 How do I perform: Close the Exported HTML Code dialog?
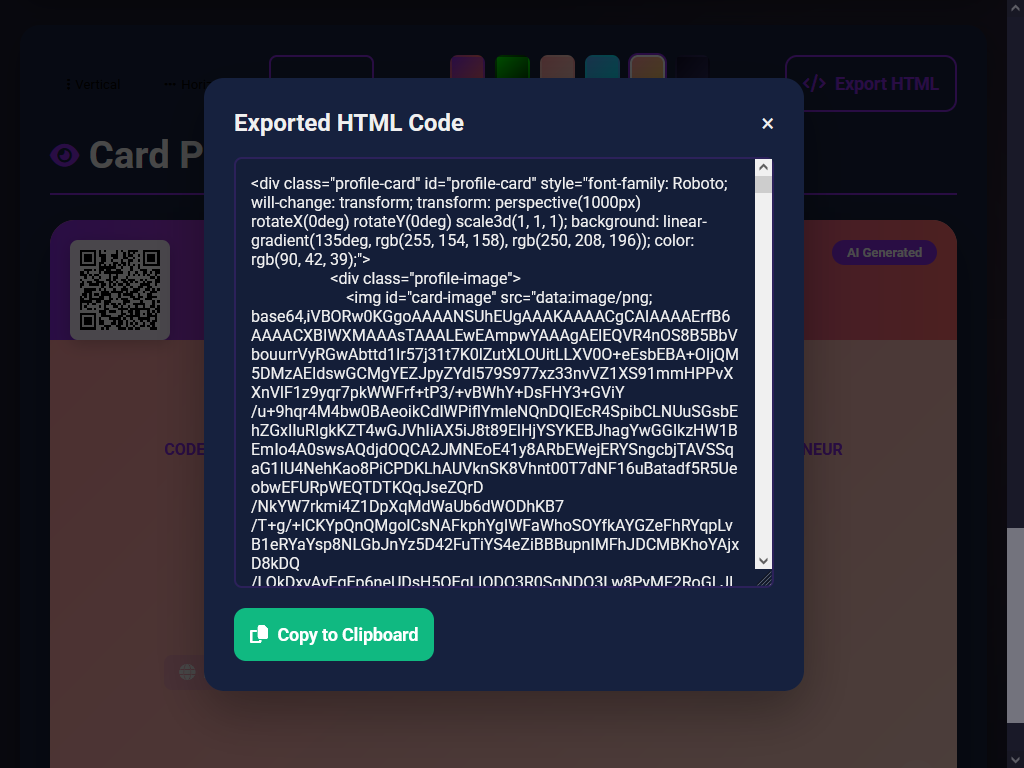click(x=767, y=123)
